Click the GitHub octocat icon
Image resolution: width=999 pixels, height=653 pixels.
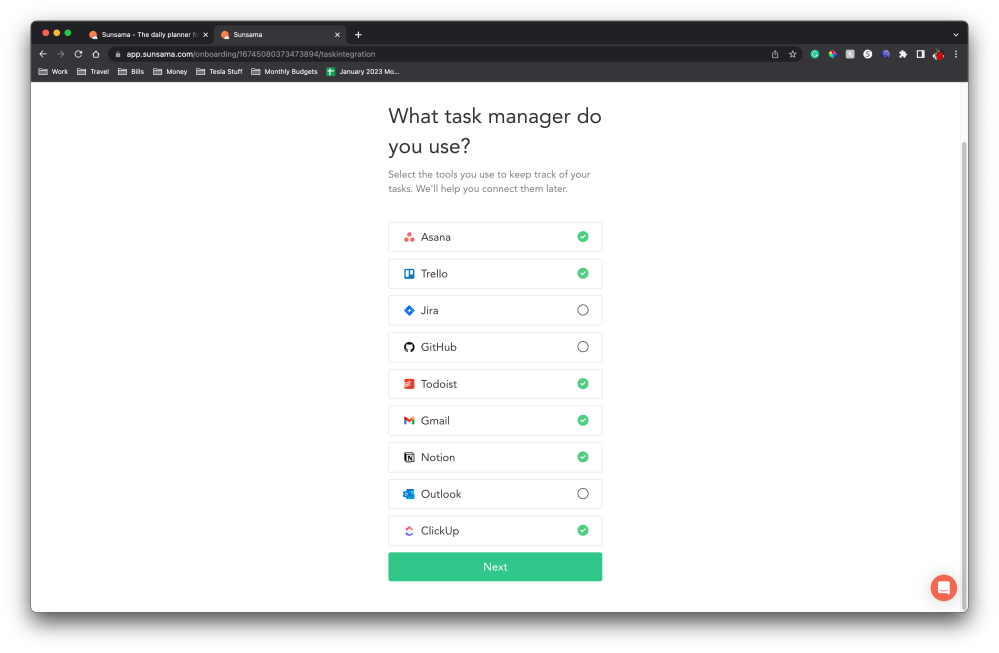click(x=409, y=347)
